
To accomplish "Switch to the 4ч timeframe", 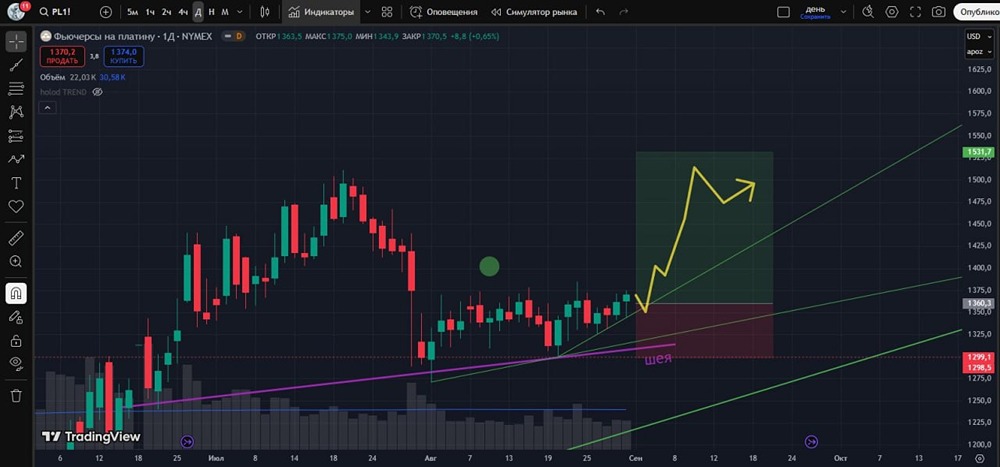I will [183, 12].
